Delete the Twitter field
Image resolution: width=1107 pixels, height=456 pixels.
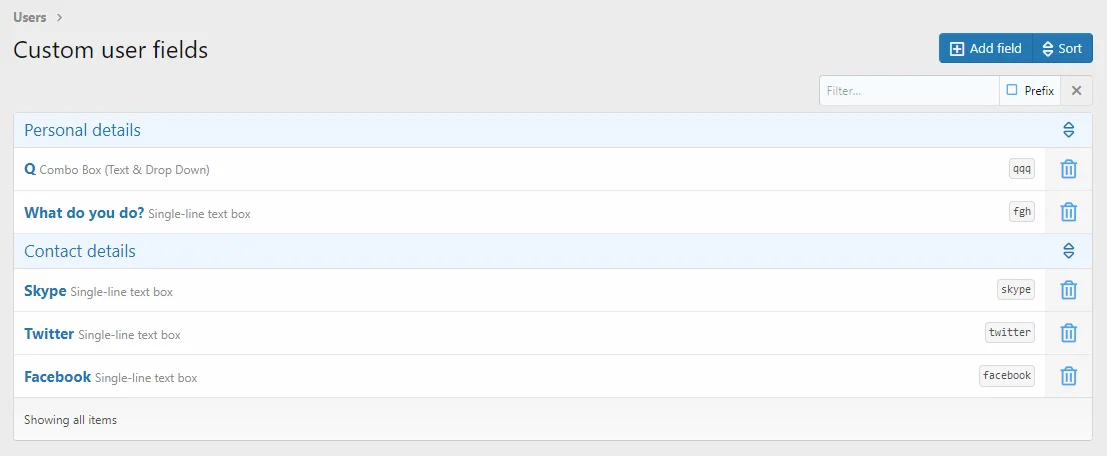pos(1068,333)
